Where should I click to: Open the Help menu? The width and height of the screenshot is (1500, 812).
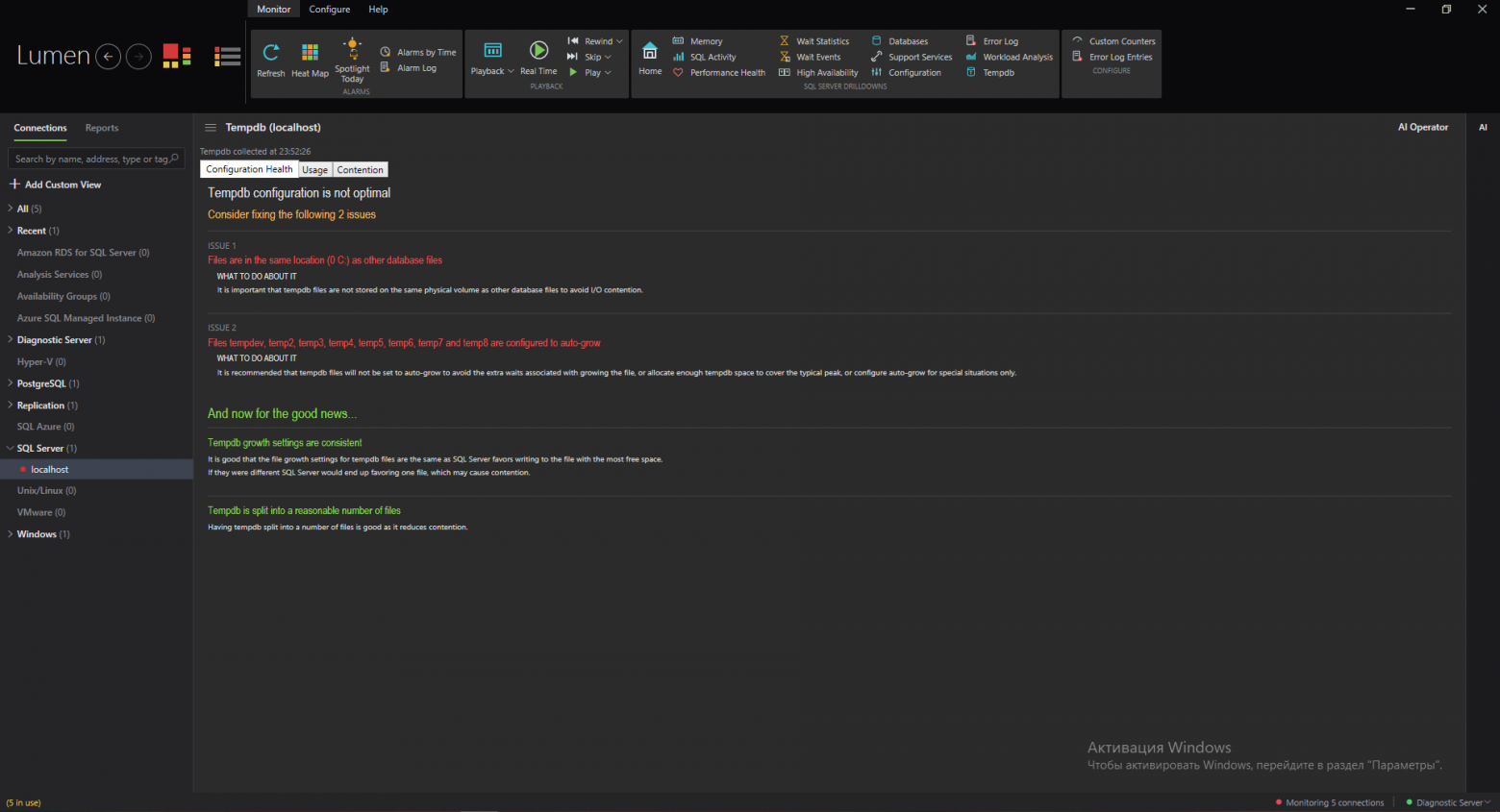[x=379, y=9]
